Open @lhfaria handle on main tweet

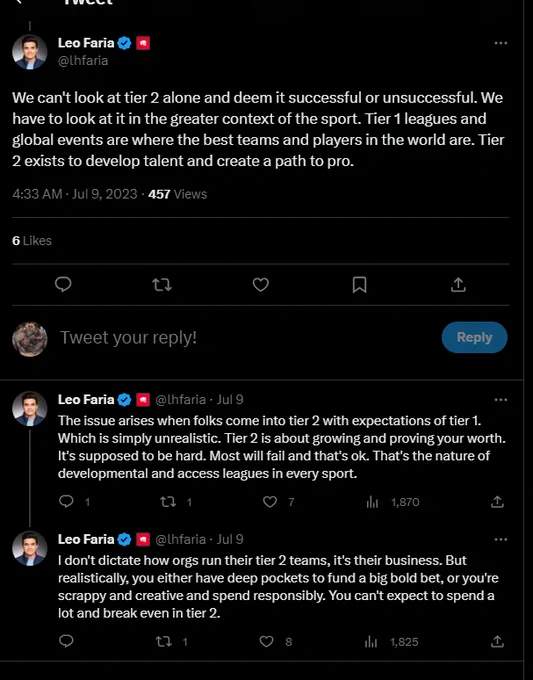coord(83,60)
